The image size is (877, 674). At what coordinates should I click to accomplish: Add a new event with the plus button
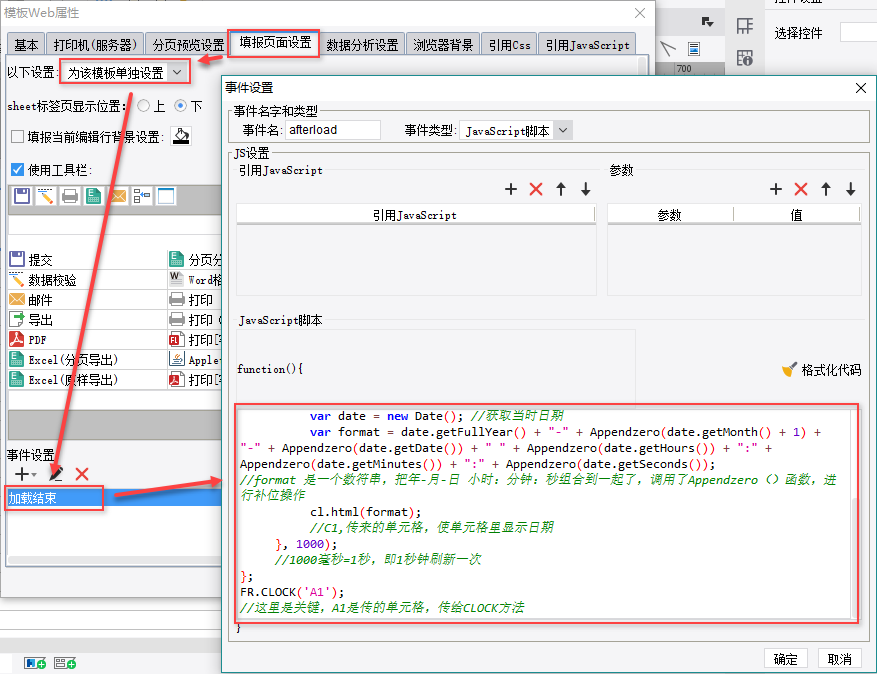pyautogui.click(x=25, y=474)
